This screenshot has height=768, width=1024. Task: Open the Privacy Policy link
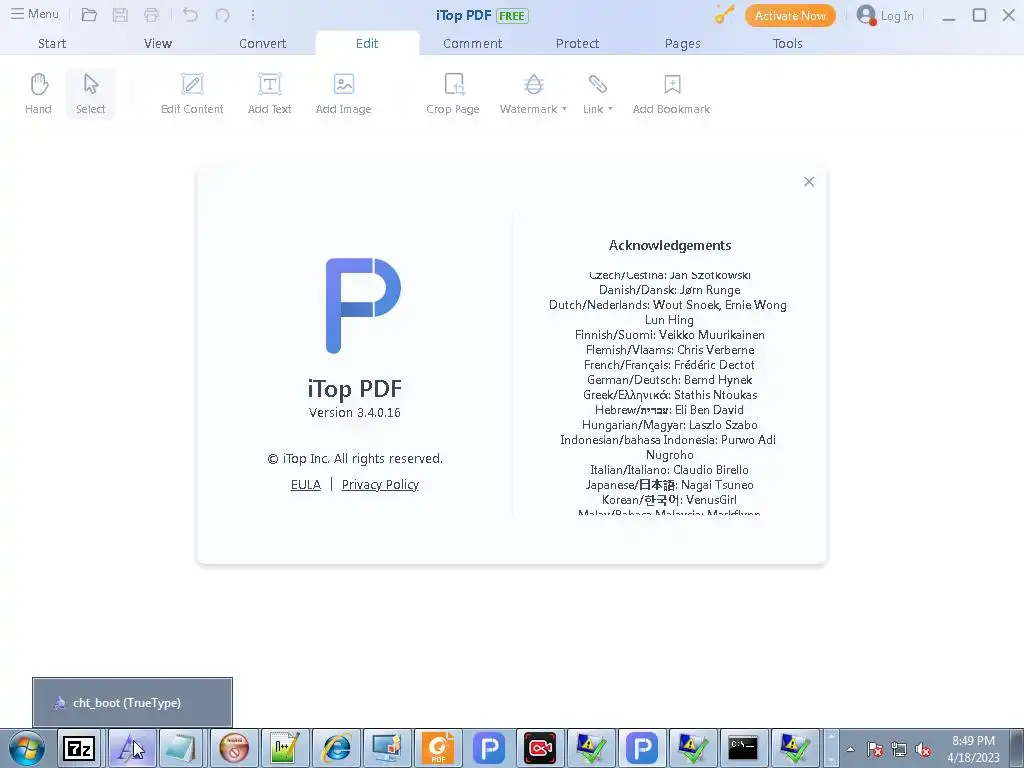[380, 485]
